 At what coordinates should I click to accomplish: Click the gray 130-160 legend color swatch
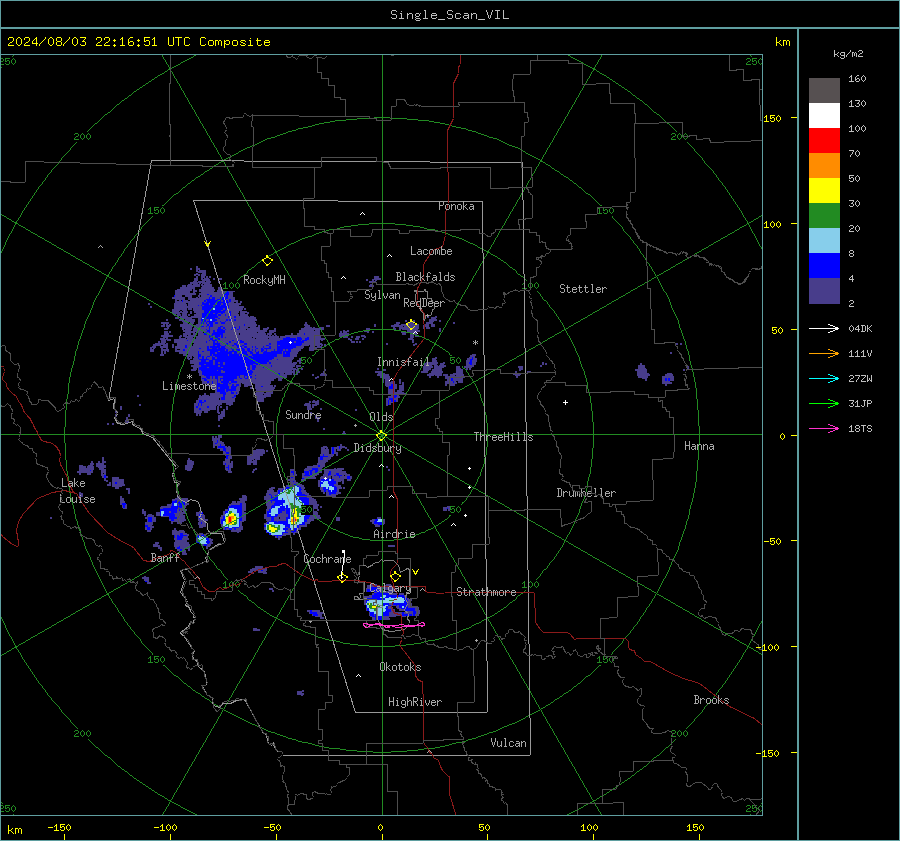(824, 90)
